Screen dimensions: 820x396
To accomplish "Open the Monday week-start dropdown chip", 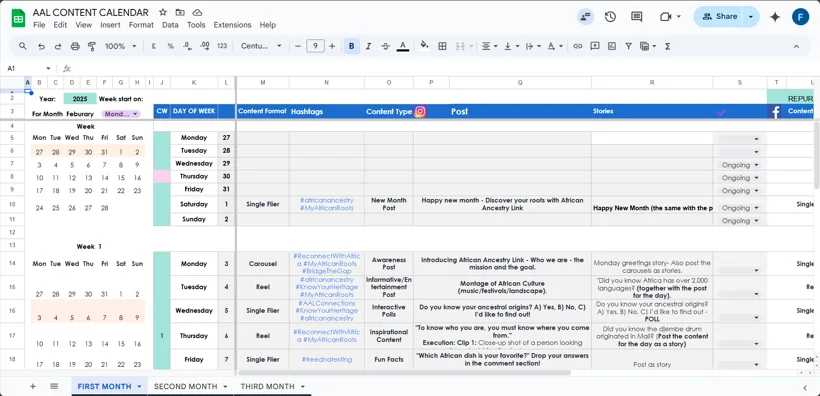I will [121, 114].
